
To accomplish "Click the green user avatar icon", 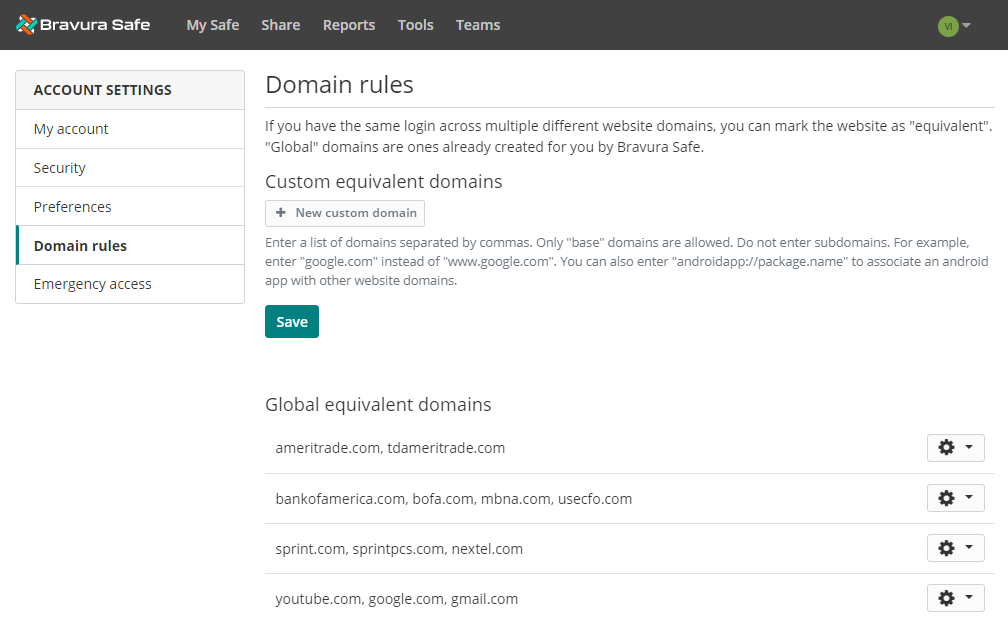I will coord(948,25).
